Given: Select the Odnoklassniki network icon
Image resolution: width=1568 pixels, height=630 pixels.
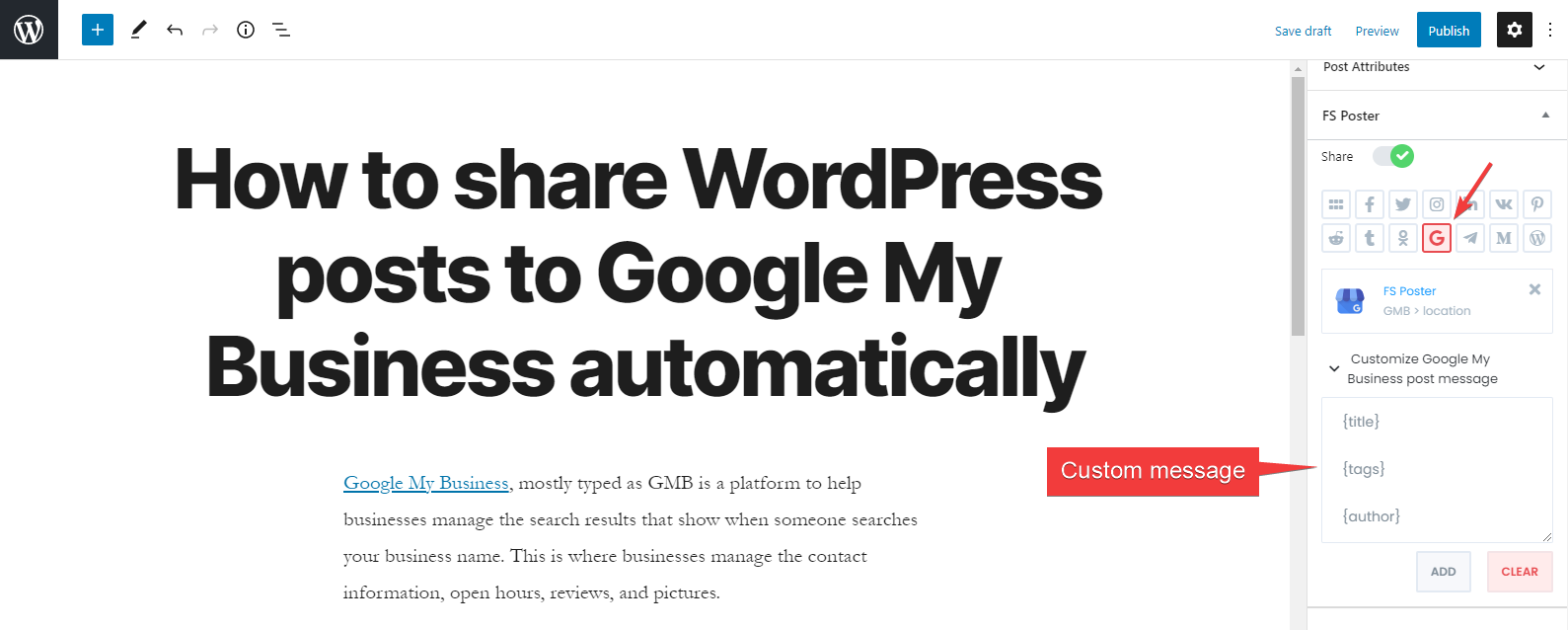Looking at the screenshot, I should [1403, 238].
